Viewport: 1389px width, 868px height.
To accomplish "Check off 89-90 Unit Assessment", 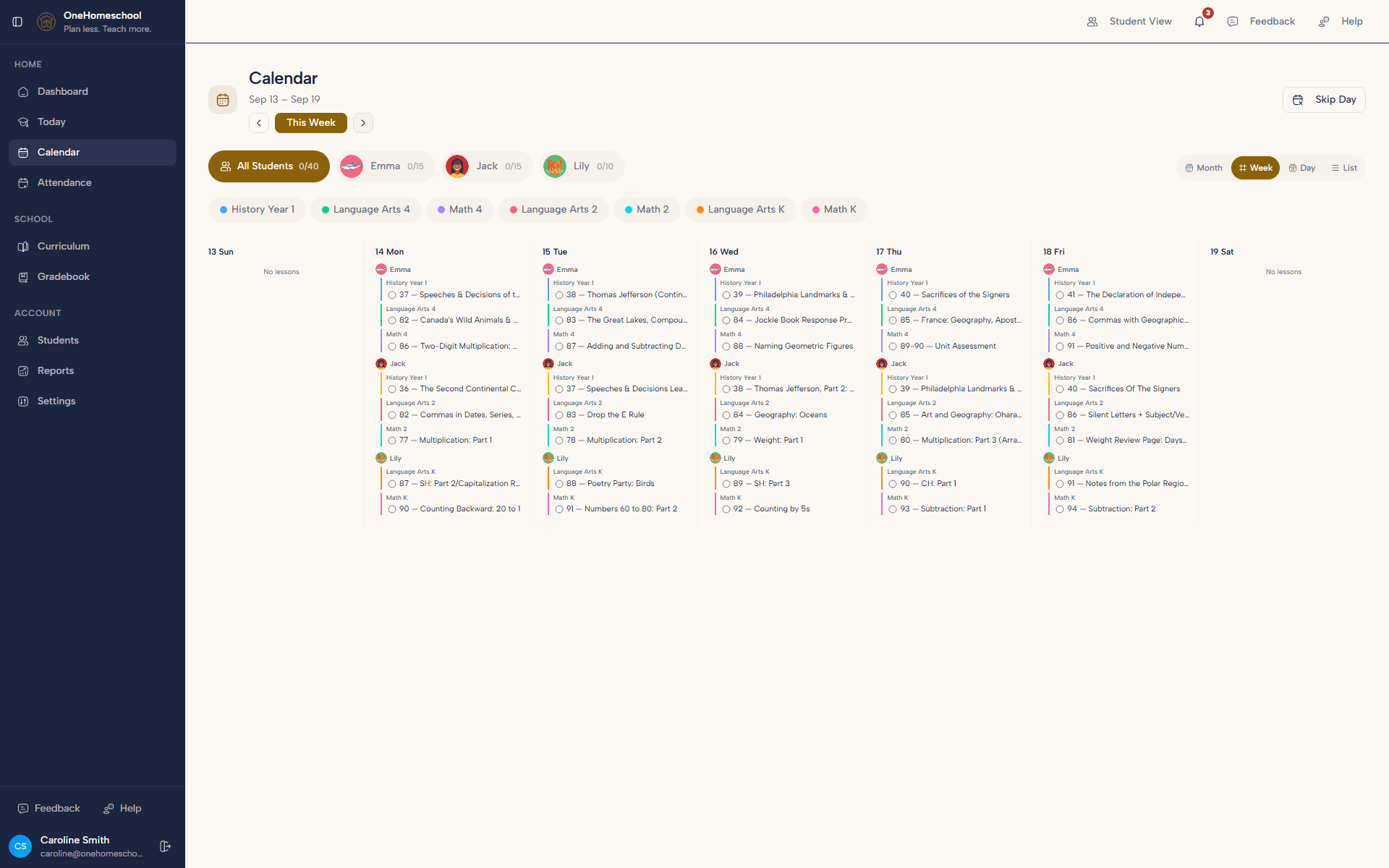I will click(x=893, y=346).
